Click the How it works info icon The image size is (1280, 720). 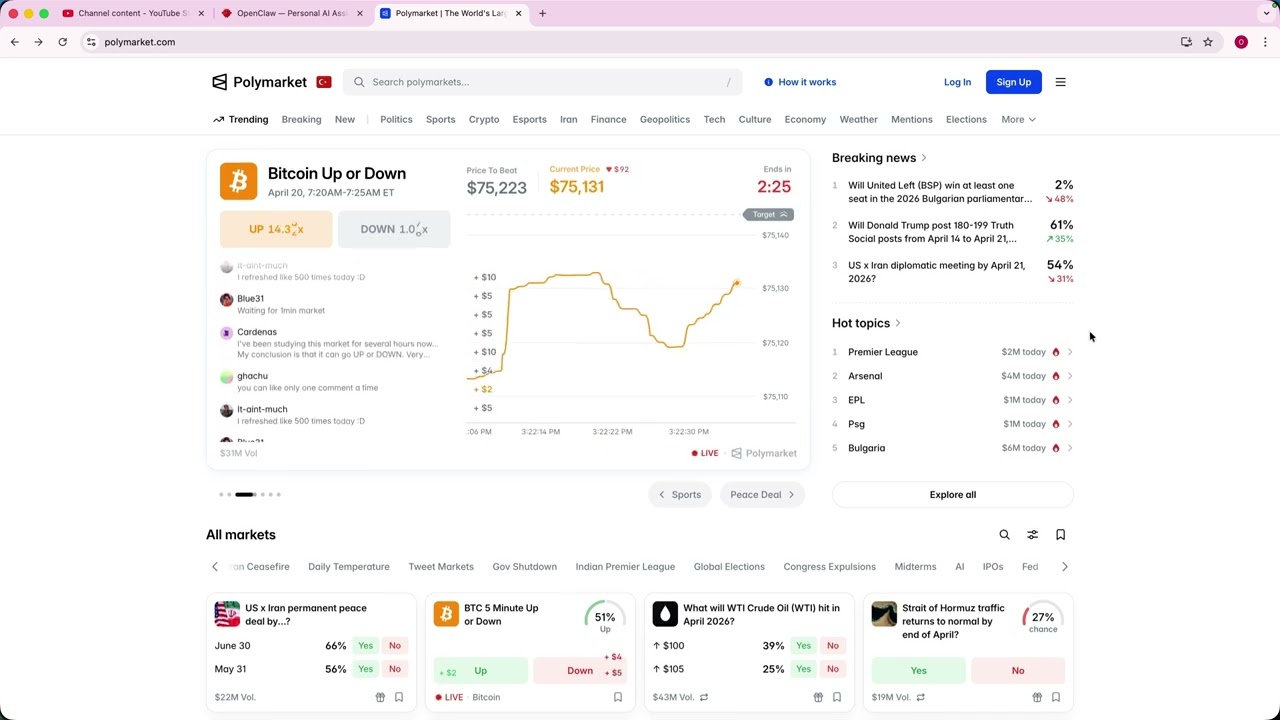coord(768,82)
